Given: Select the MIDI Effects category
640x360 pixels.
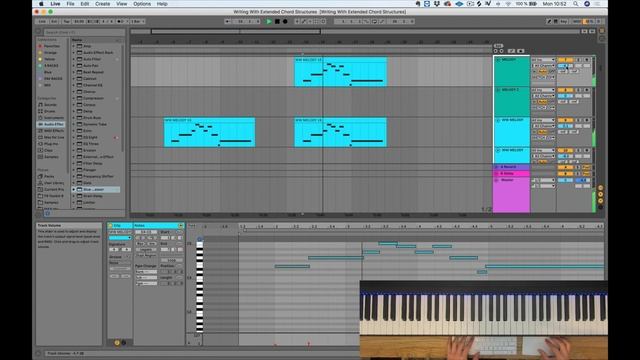Looking at the screenshot, I should [x=51, y=131].
